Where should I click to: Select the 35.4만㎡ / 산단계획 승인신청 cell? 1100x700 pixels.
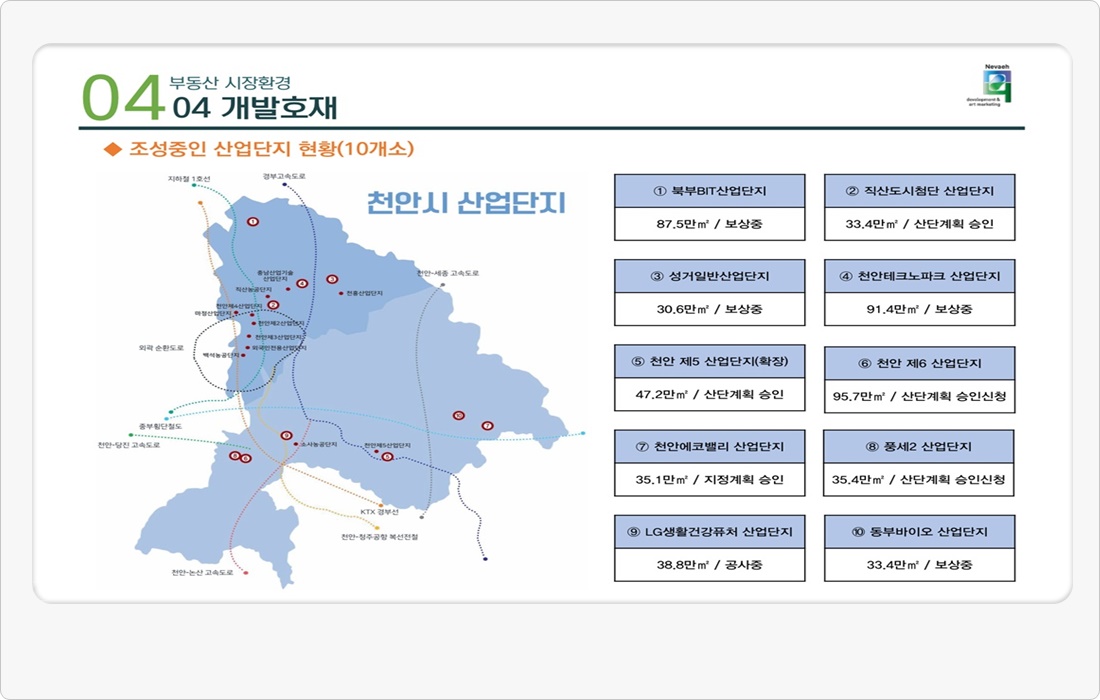coord(919,480)
